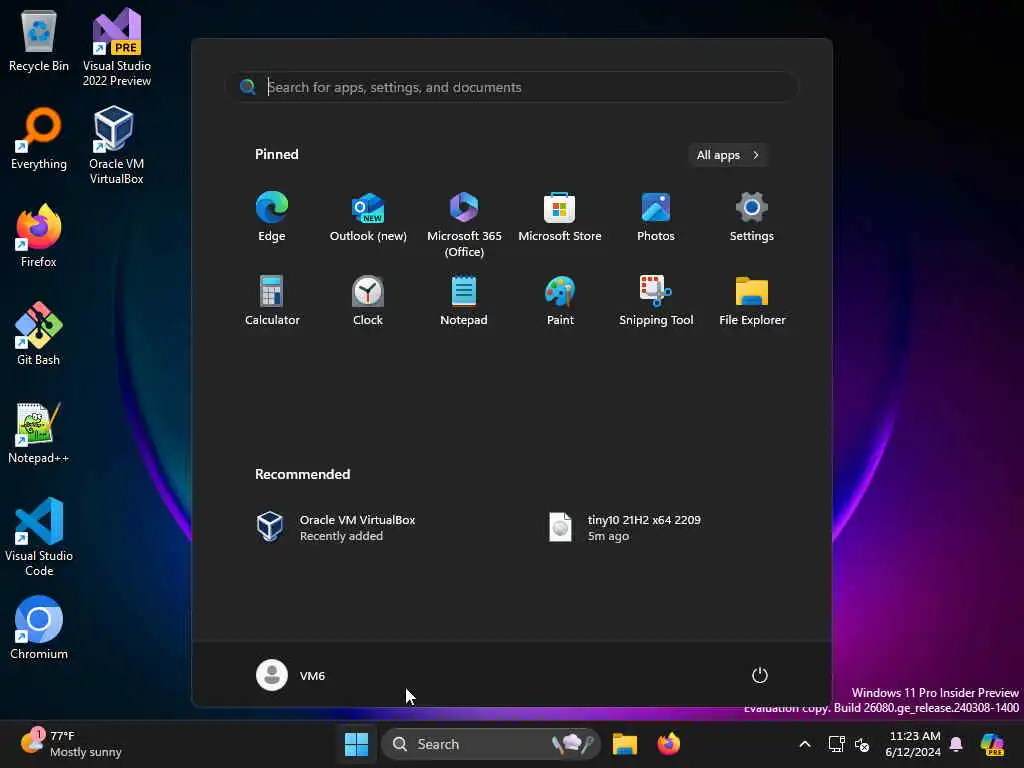Open network status tray icon

click(x=837, y=744)
